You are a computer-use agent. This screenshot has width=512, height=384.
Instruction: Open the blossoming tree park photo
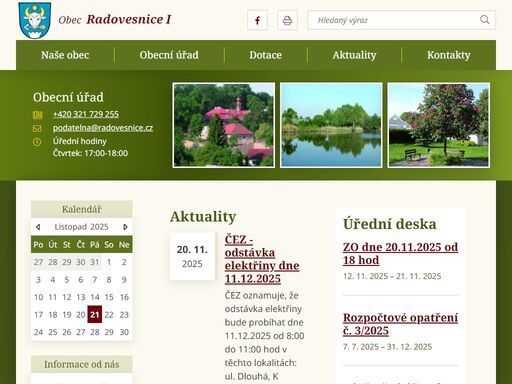click(439, 125)
